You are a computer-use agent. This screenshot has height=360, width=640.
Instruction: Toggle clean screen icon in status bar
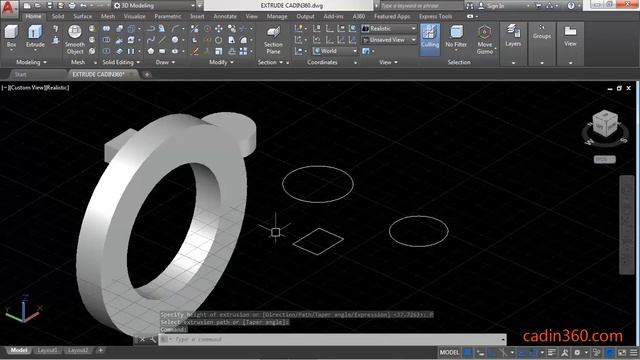click(x=622, y=352)
